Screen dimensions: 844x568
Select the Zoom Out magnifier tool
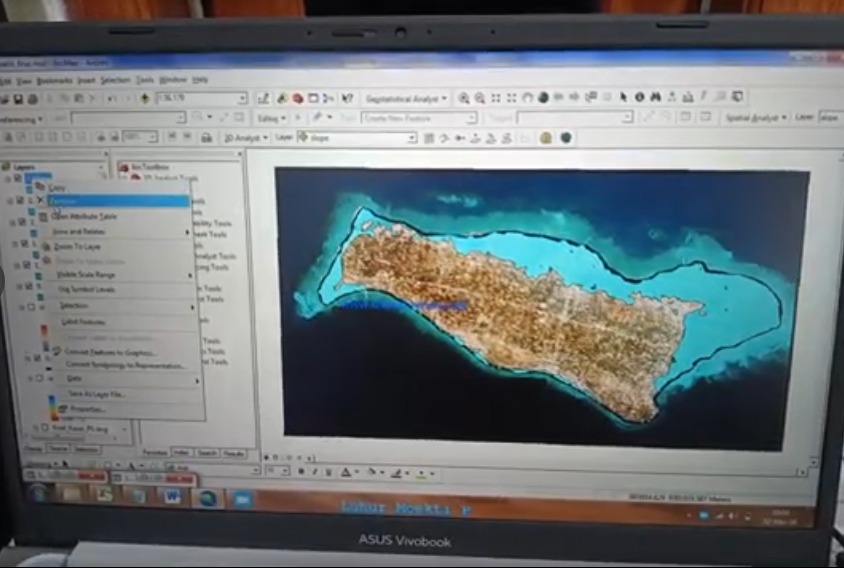(x=480, y=98)
